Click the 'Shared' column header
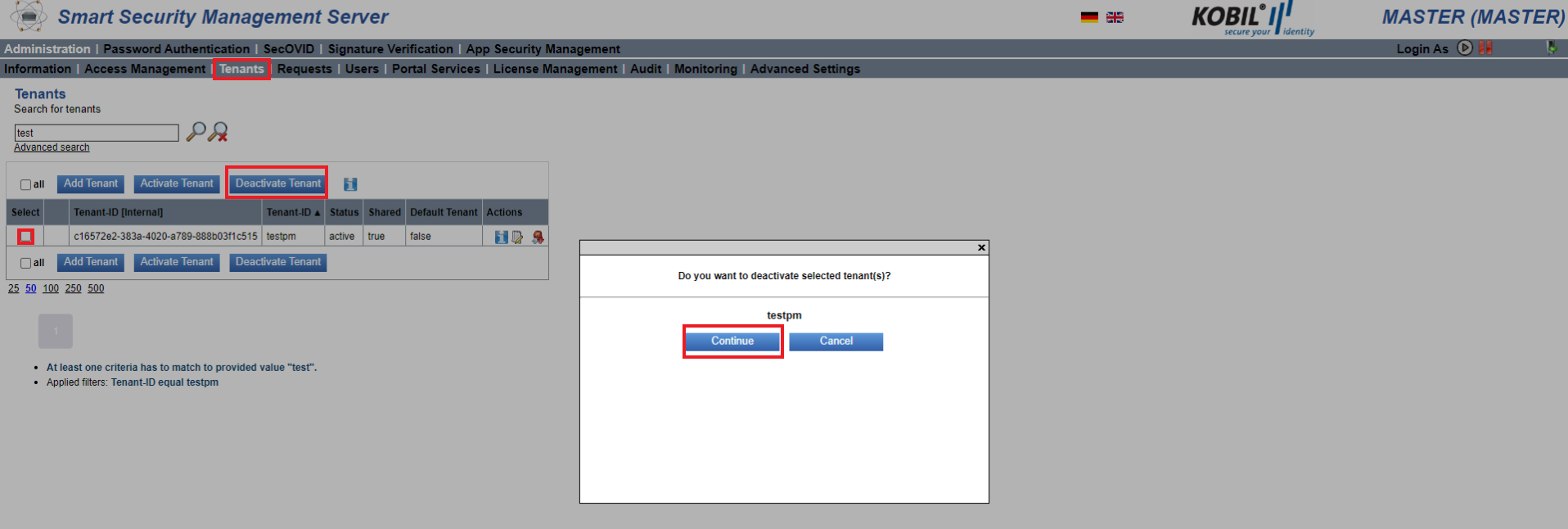 point(385,212)
